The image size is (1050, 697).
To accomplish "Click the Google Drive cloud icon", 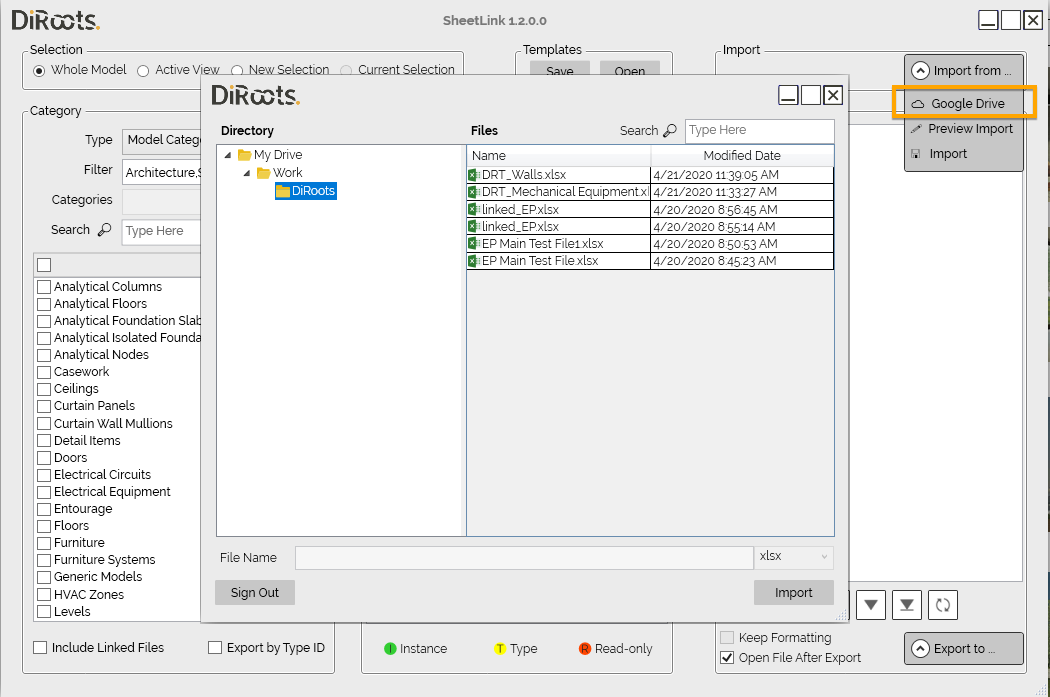I will tap(918, 104).
